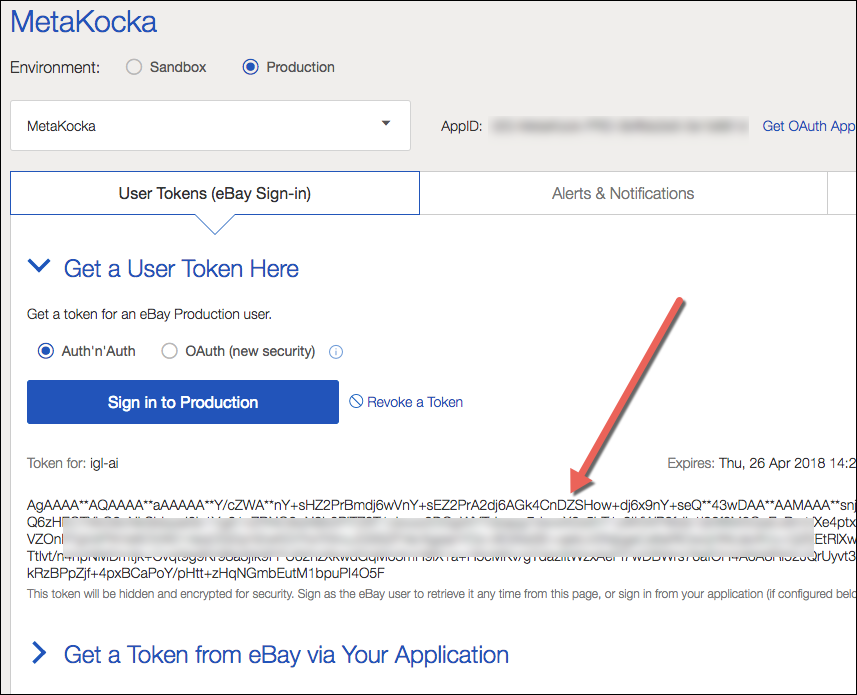
Task: Select the Sandbox environment radio button
Action: 134,67
